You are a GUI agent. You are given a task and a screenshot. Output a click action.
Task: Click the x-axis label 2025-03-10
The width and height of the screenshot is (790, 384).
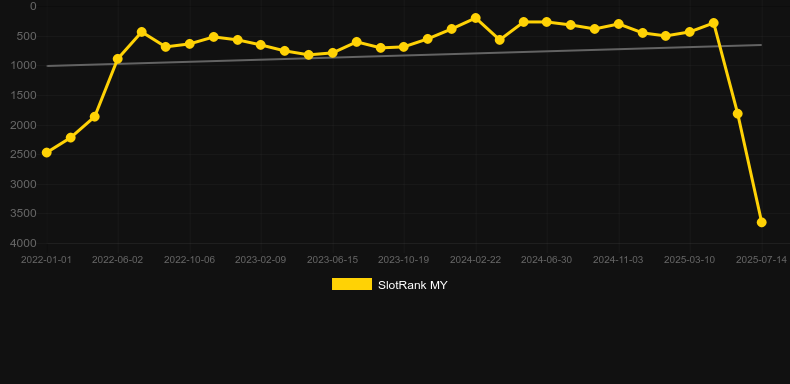(x=690, y=260)
